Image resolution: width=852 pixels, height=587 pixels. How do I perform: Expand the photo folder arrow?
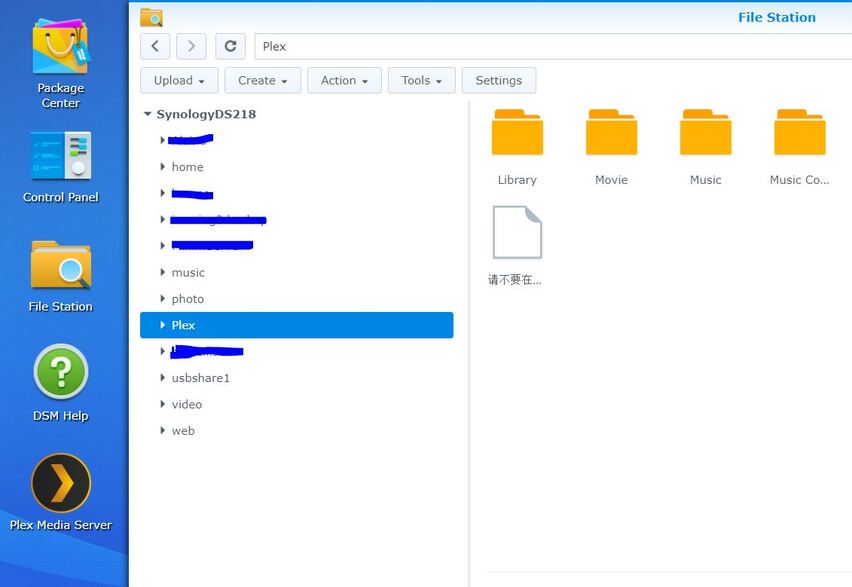coord(162,298)
